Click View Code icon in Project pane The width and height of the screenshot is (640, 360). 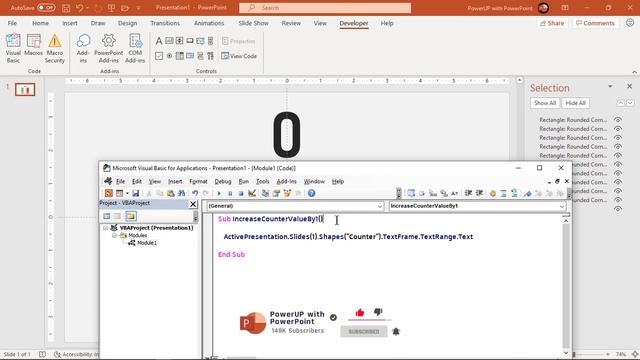pyautogui.click(x=107, y=216)
